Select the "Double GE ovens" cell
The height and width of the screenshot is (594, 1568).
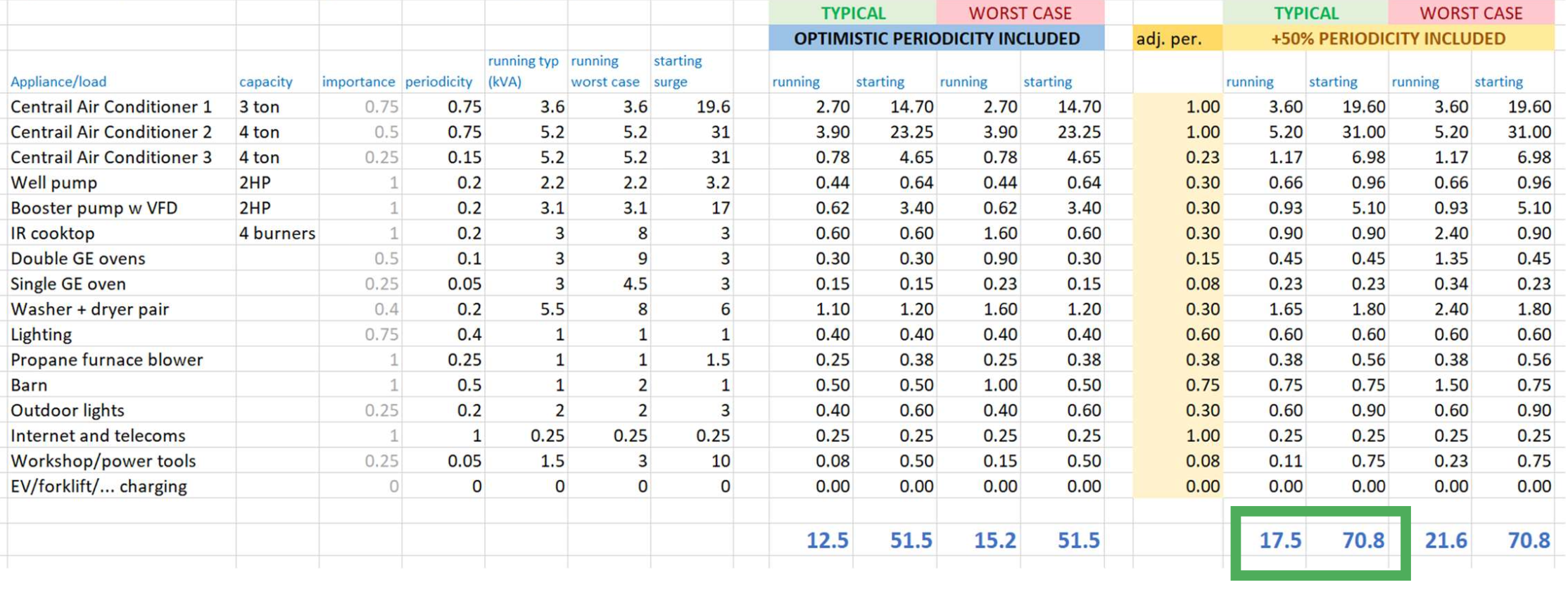121,258
